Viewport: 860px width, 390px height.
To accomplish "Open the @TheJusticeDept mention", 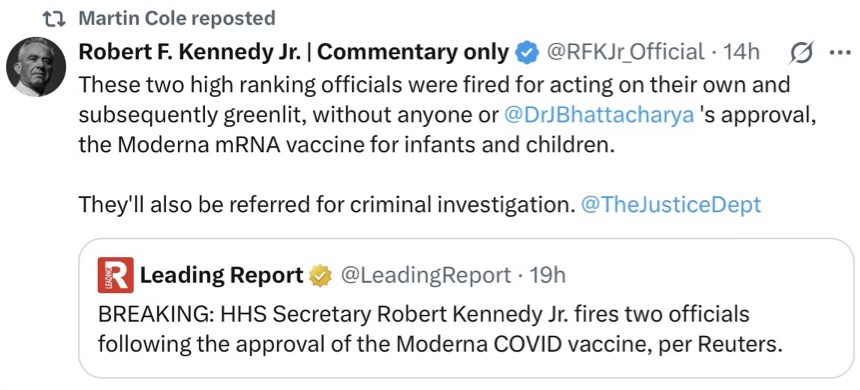I will (670, 205).
